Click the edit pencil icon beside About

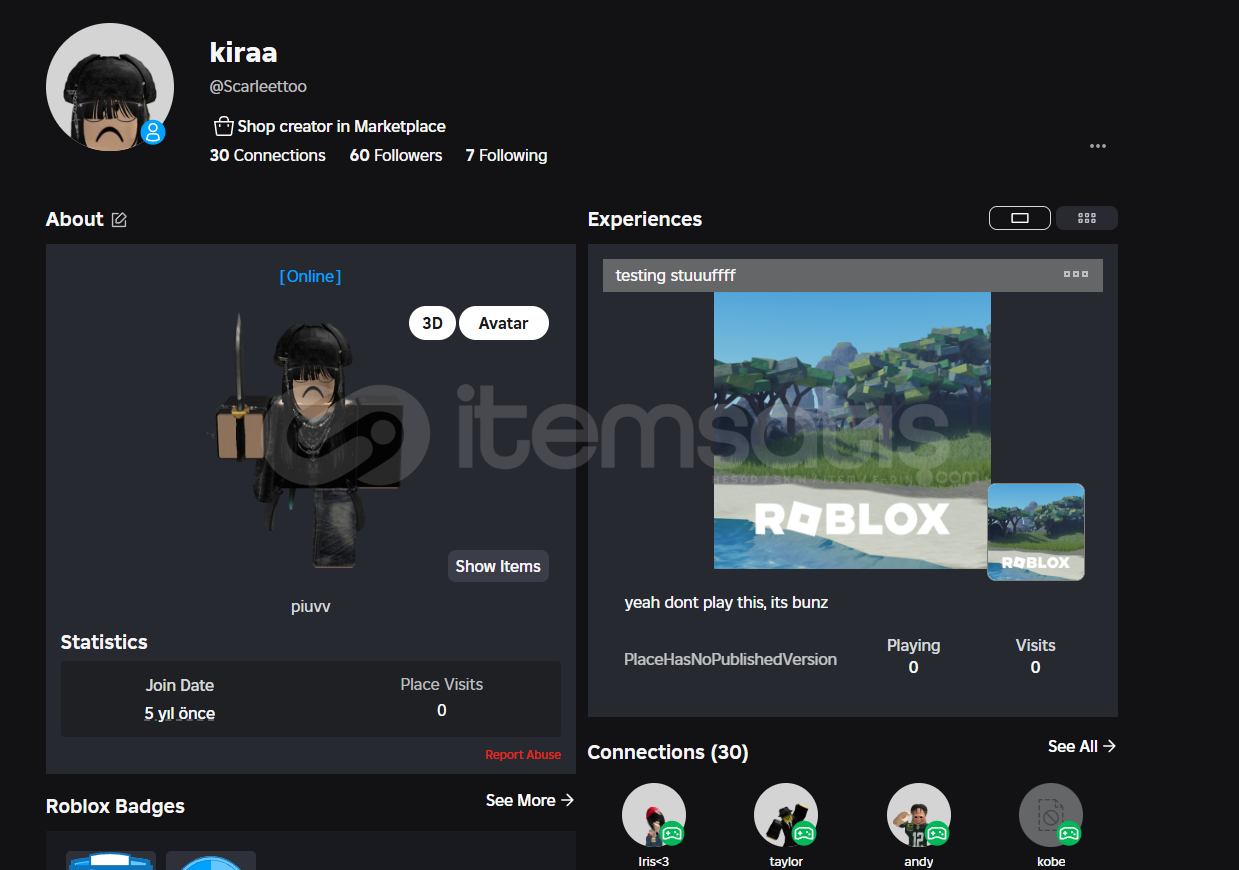click(x=119, y=220)
